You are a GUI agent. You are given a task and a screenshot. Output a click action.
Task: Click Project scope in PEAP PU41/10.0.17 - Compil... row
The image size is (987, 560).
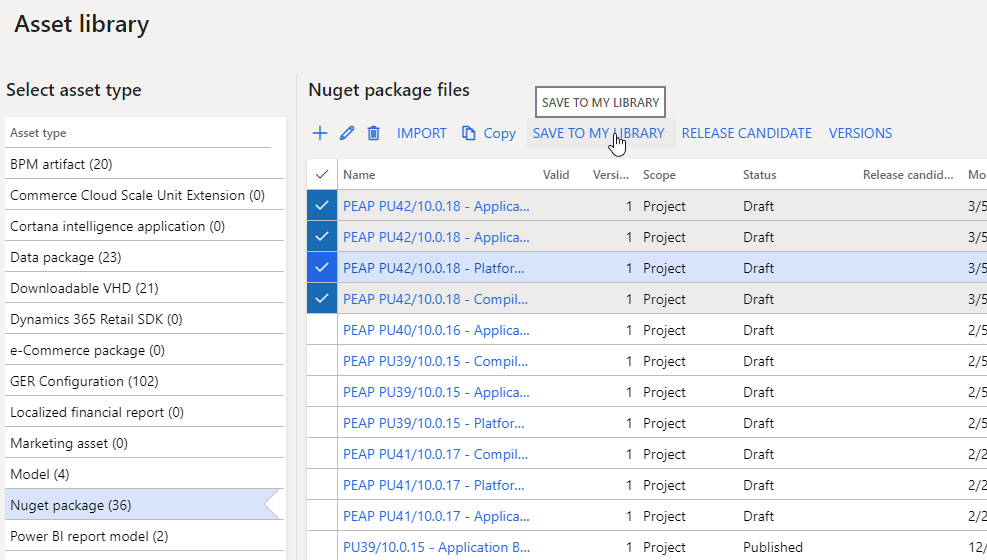point(664,454)
